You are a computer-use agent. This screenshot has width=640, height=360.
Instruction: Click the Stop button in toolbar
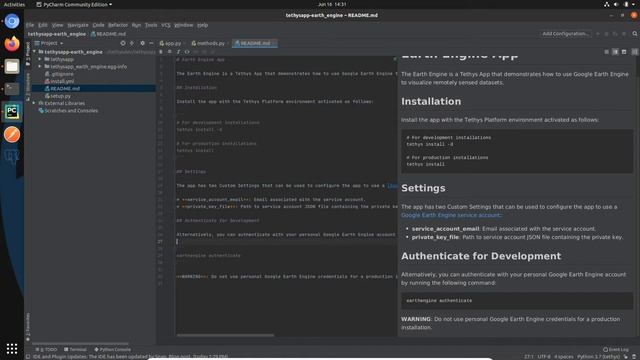624,33
